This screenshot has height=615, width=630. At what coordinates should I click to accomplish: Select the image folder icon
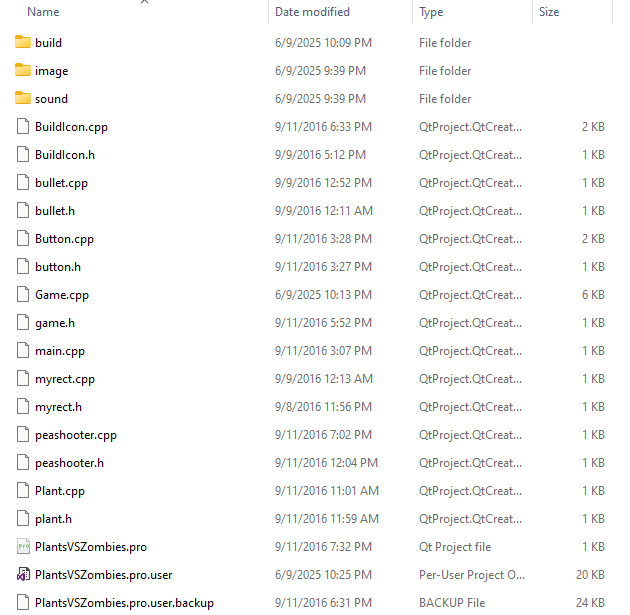tap(23, 70)
